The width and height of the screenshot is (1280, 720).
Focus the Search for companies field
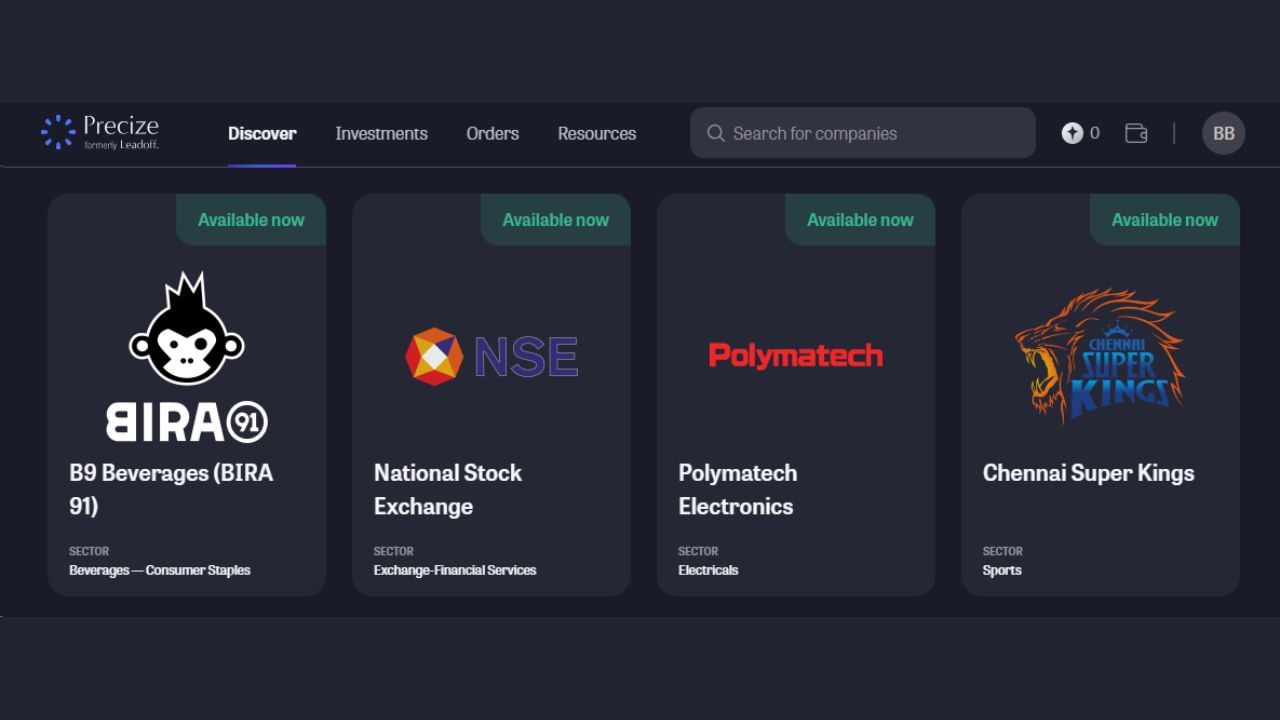(x=863, y=133)
